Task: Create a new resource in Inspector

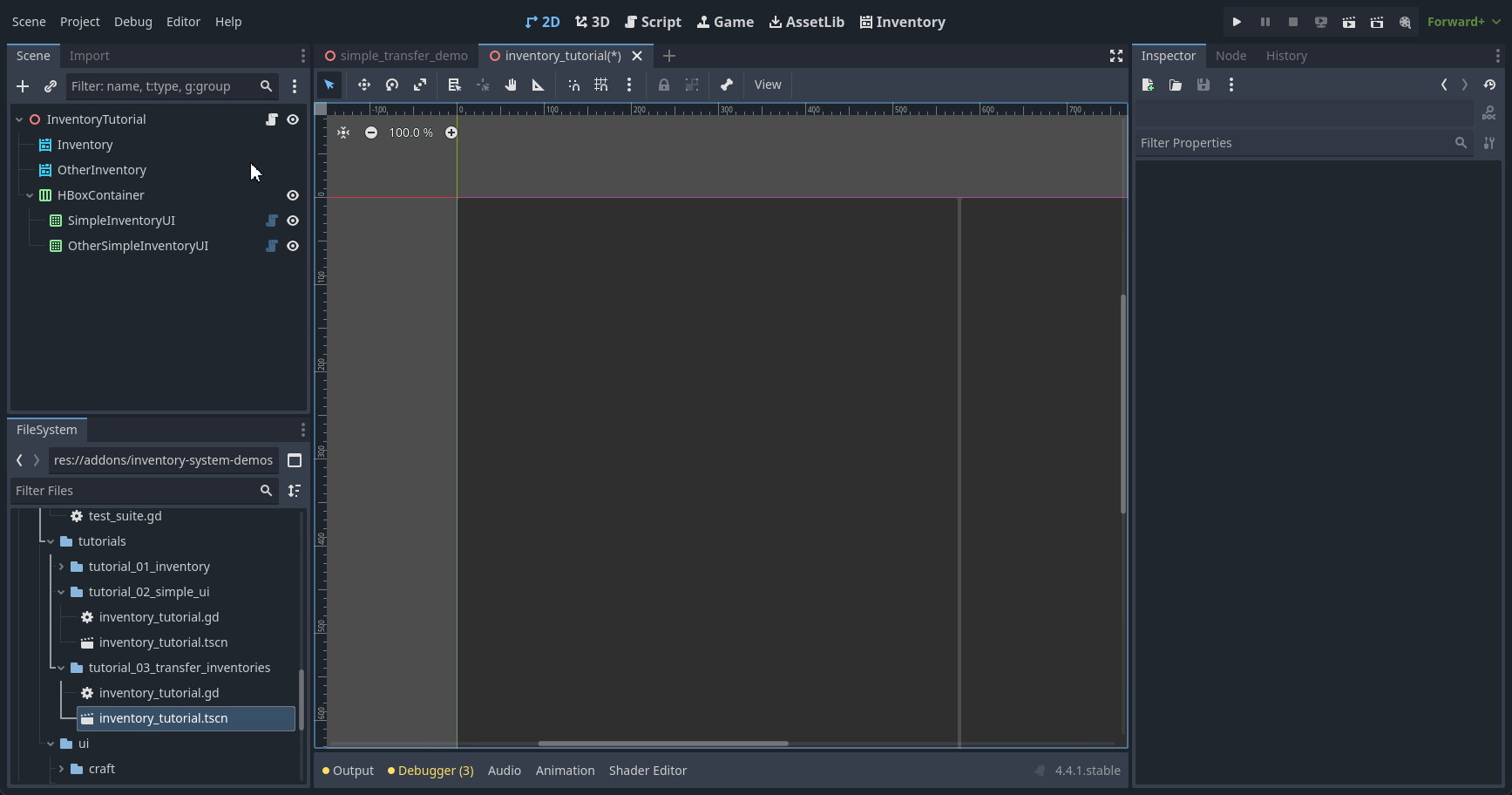Action: [x=1148, y=85]
